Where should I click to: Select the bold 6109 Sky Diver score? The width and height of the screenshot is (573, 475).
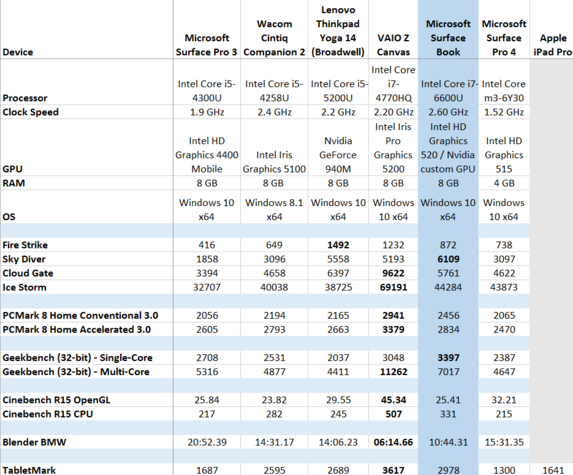click(x=448, y=259)
